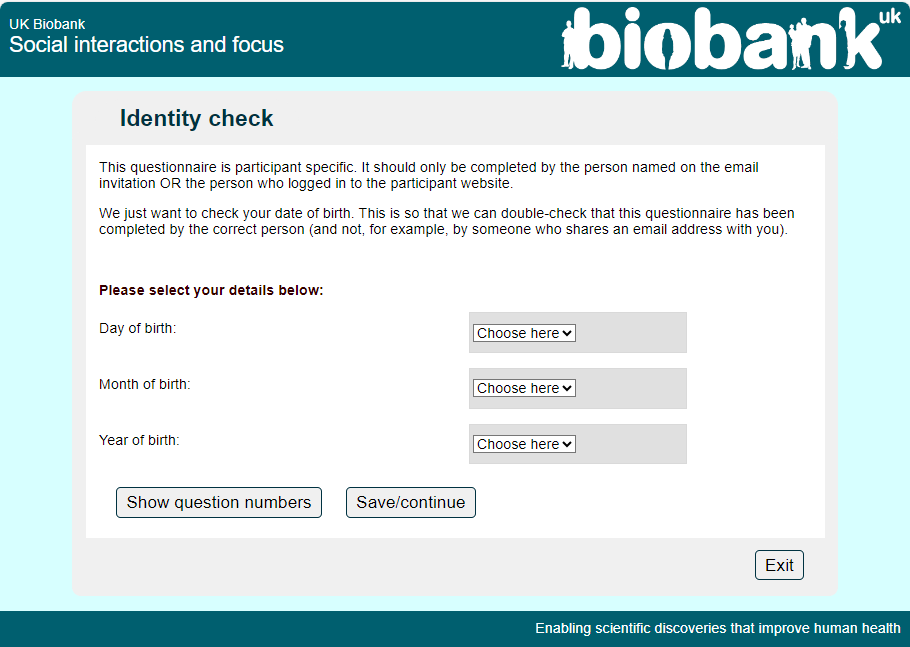This screenshot has width=910, height=647.
Task: Click the 'UK Biobank' header text
Action: point(47,24)
